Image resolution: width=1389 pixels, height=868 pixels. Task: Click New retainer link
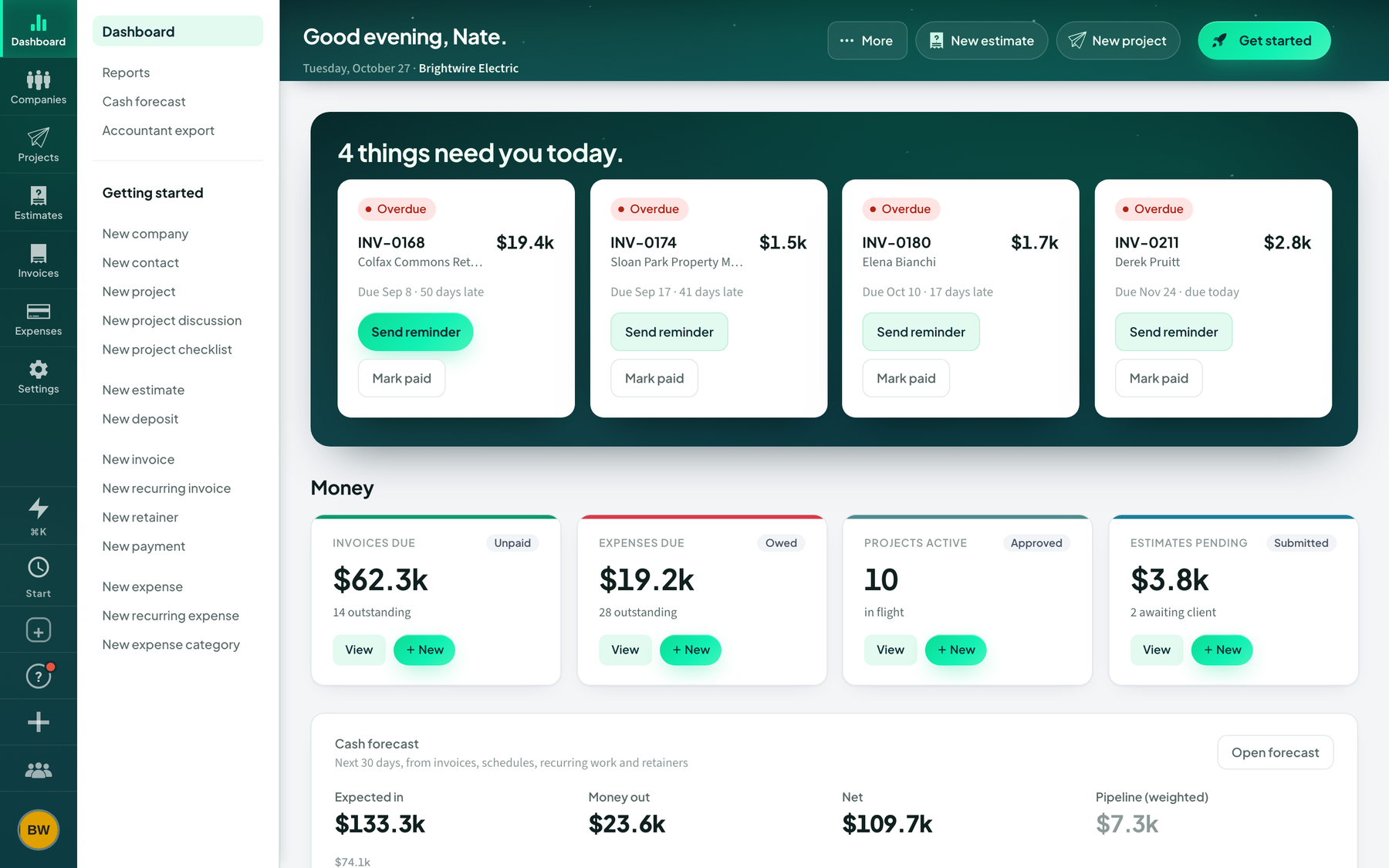coord(140,518)
